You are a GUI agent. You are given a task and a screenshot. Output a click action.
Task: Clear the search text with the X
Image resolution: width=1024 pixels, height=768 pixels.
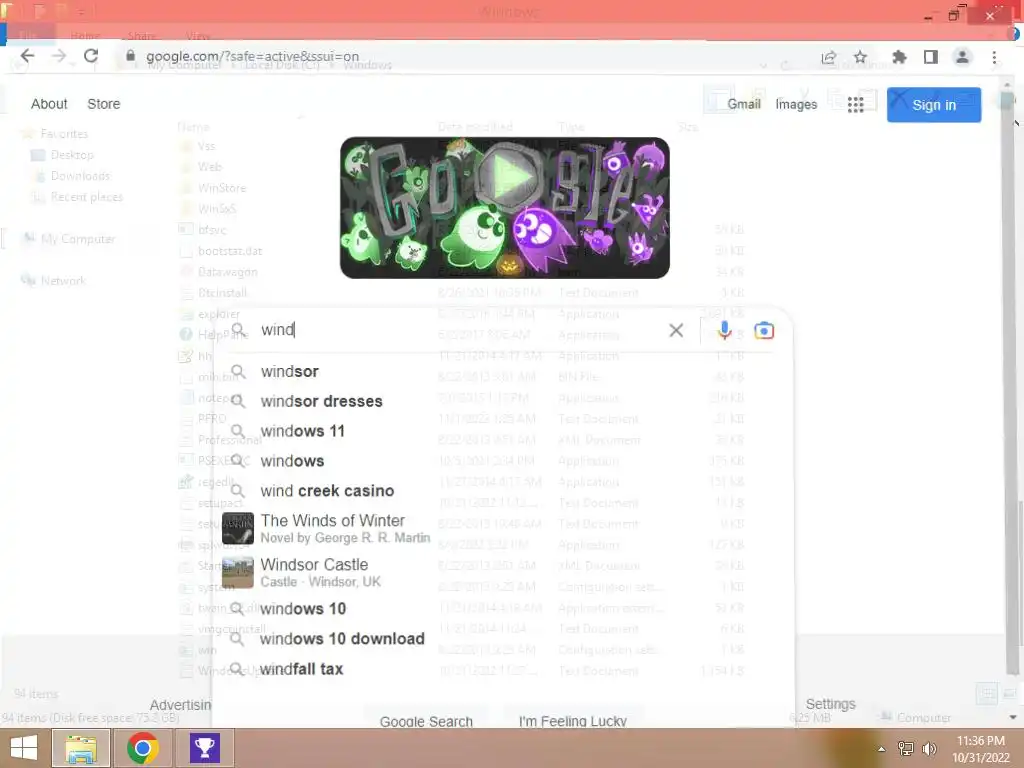coord(676,330)
